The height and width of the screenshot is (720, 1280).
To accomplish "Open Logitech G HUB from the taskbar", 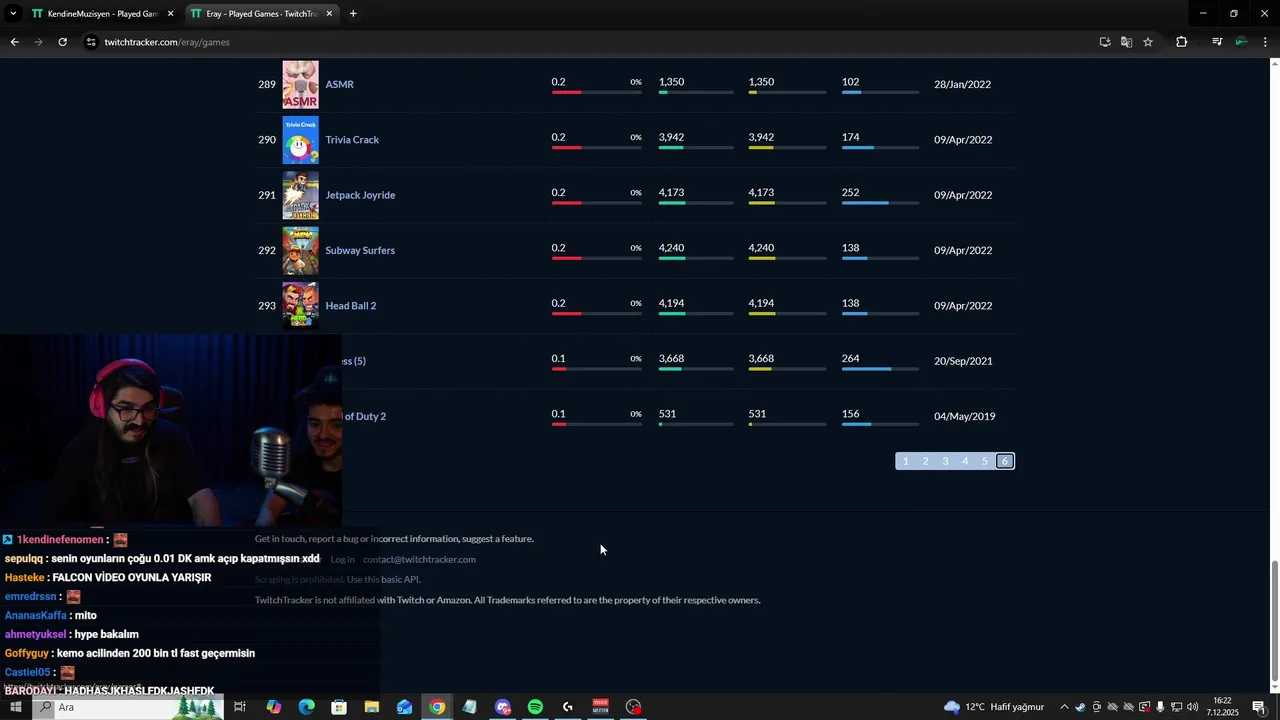I will tap(568, 707).
